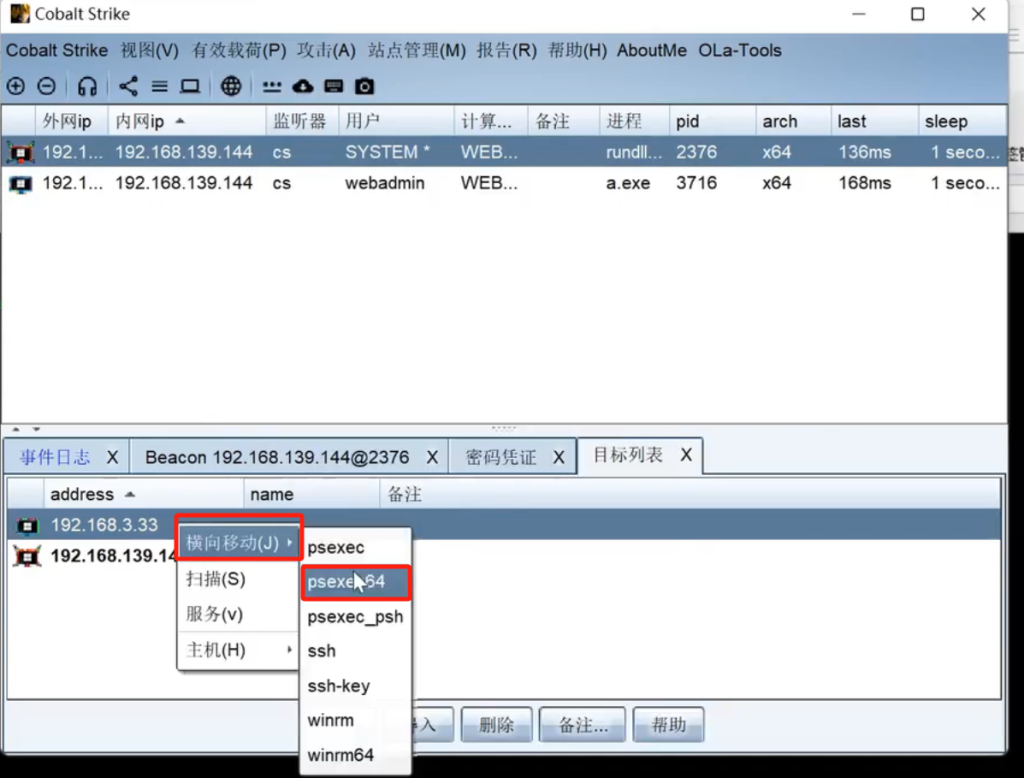Select winrm in the lateral movement submenu
Viewport: 1024px width, 778px height.
tap(355, 721)
